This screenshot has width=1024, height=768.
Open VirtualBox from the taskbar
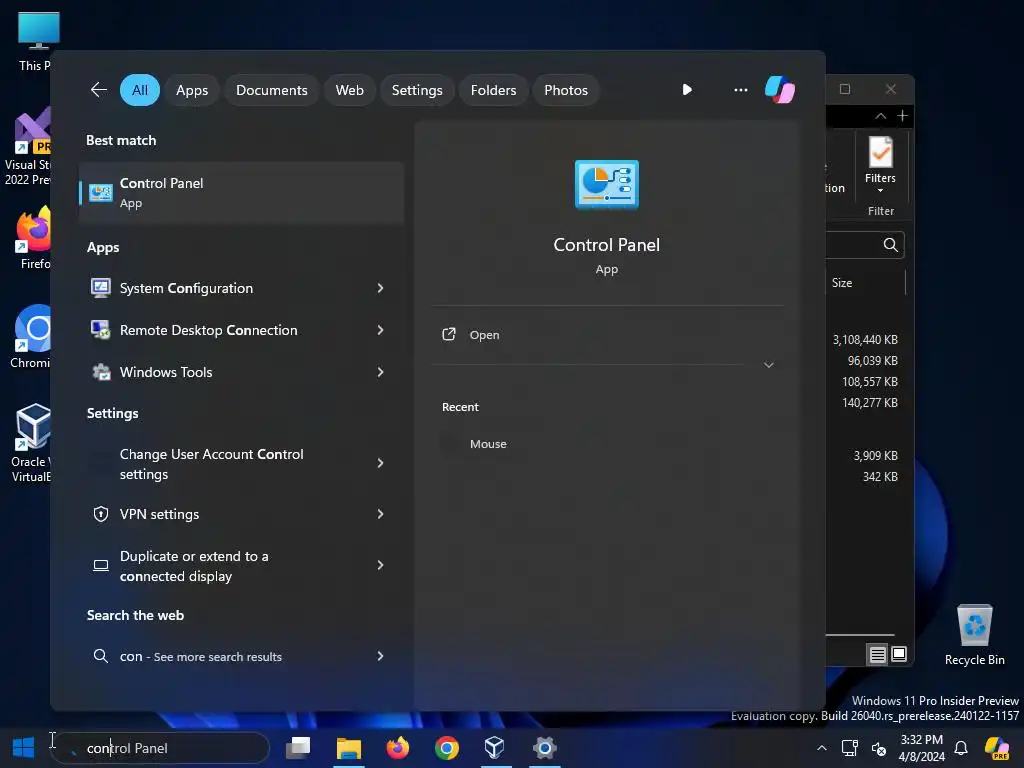tap(494, 748)
